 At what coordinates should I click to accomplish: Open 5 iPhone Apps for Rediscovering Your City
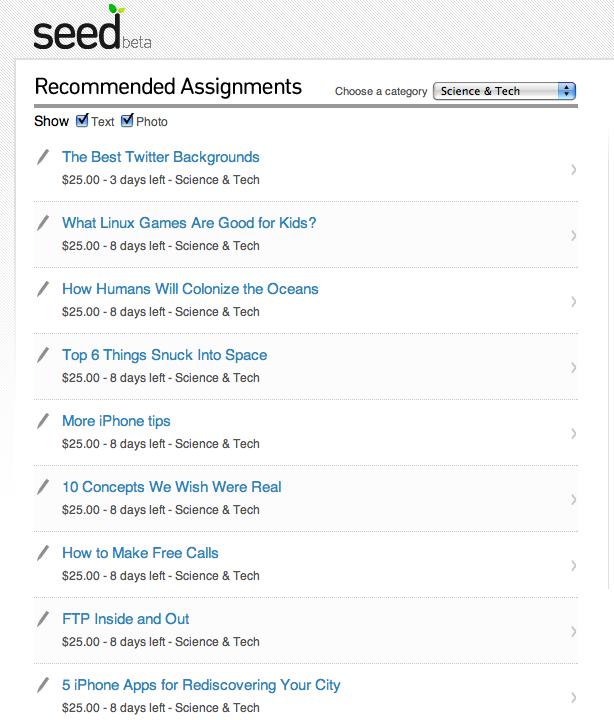point(201,685)
